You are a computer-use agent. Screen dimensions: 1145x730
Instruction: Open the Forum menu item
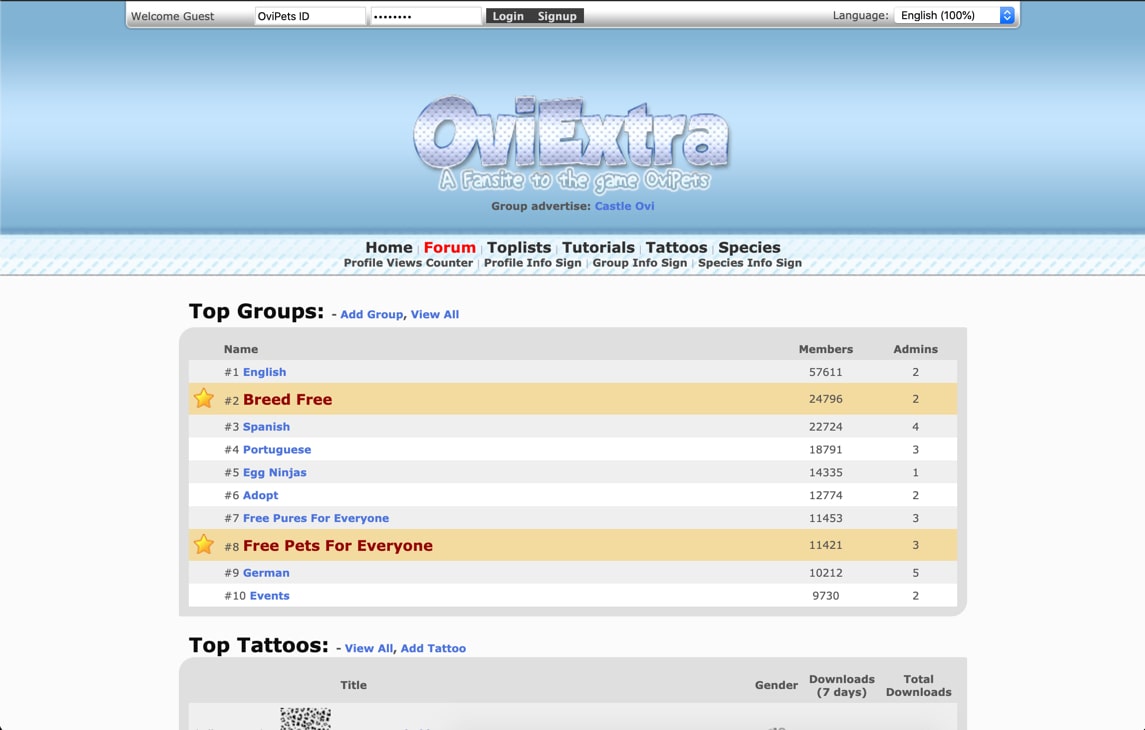pyautogui.click(x=449, y=247)
